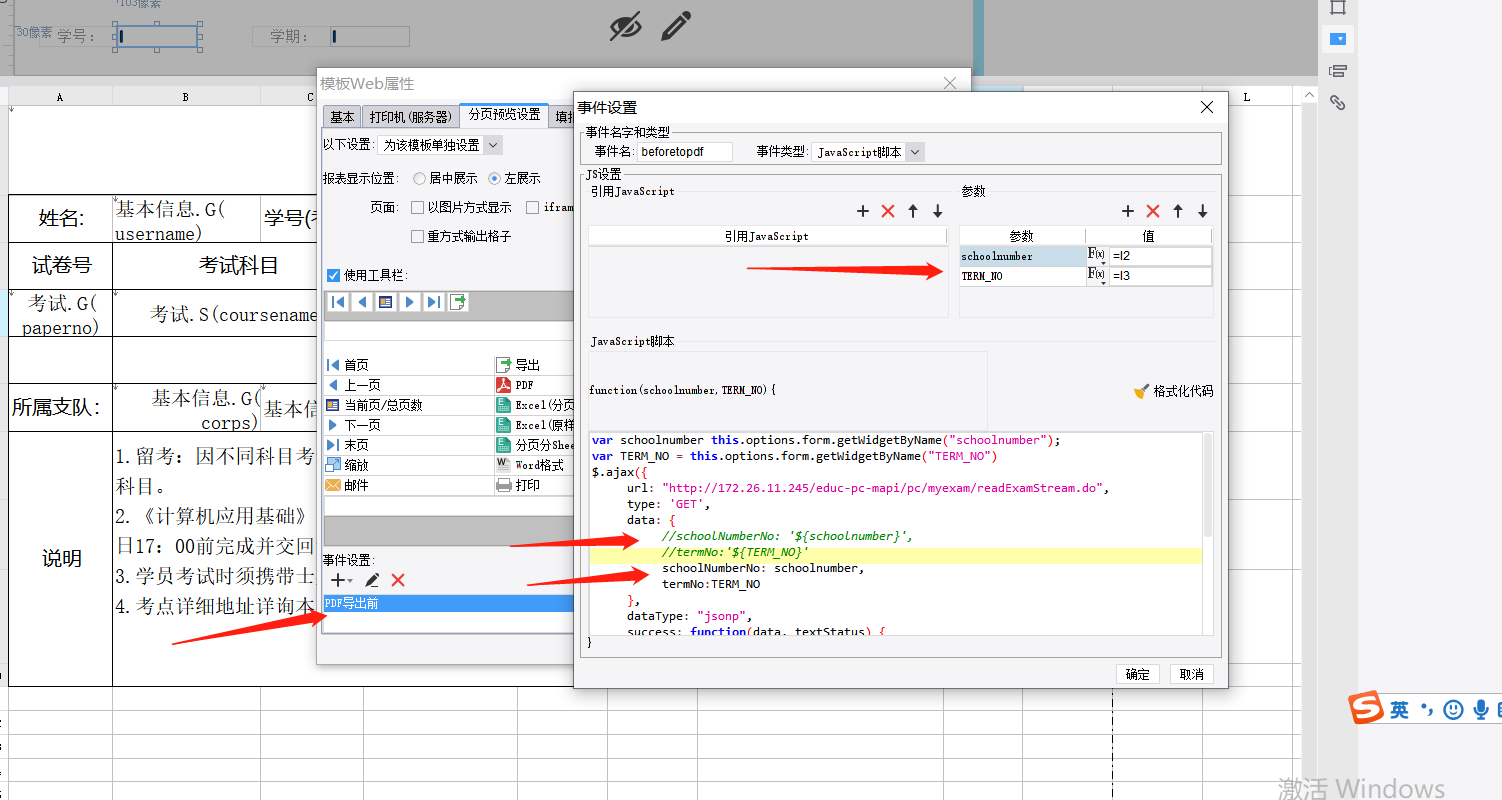The image size is (1502, 800).
Task: Switch to 打印机(服务器) tab
Action: [409, 117]
